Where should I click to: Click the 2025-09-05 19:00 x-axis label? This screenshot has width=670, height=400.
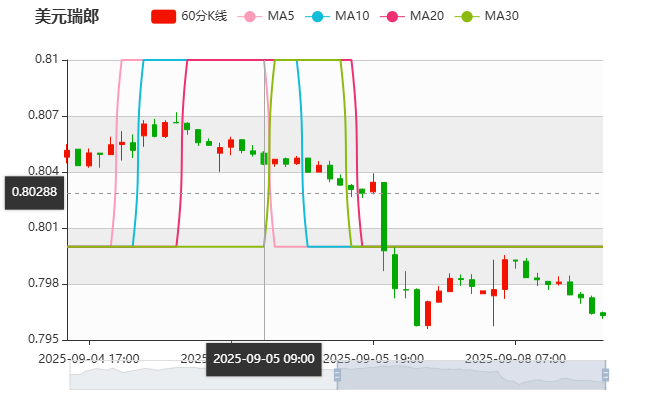(373, 359)
